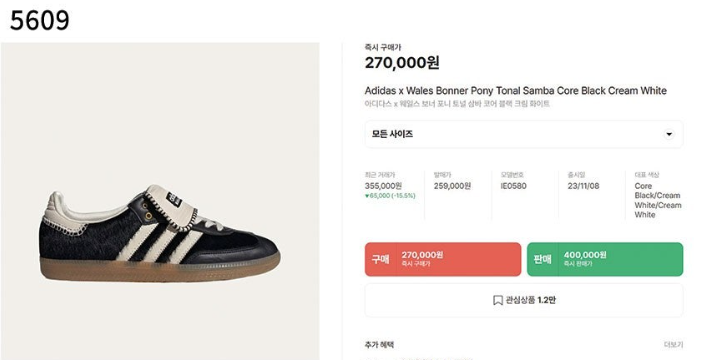The image size is (716, 360).
Task: Open the 모든 사이즈 size selector
Action: click(x=524, y=134)
